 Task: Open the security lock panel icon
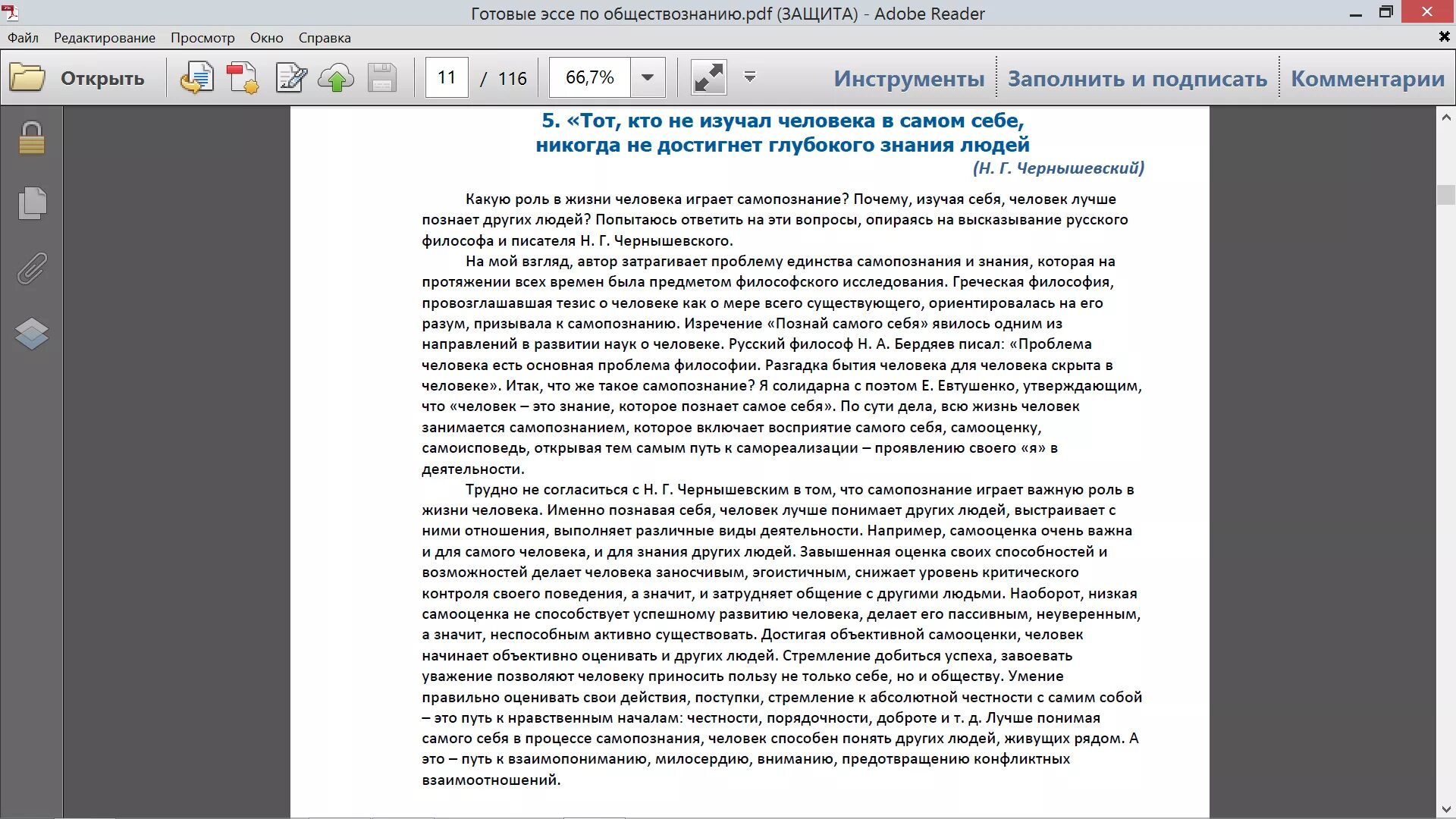pyautogui.click(x=32, y=139)
